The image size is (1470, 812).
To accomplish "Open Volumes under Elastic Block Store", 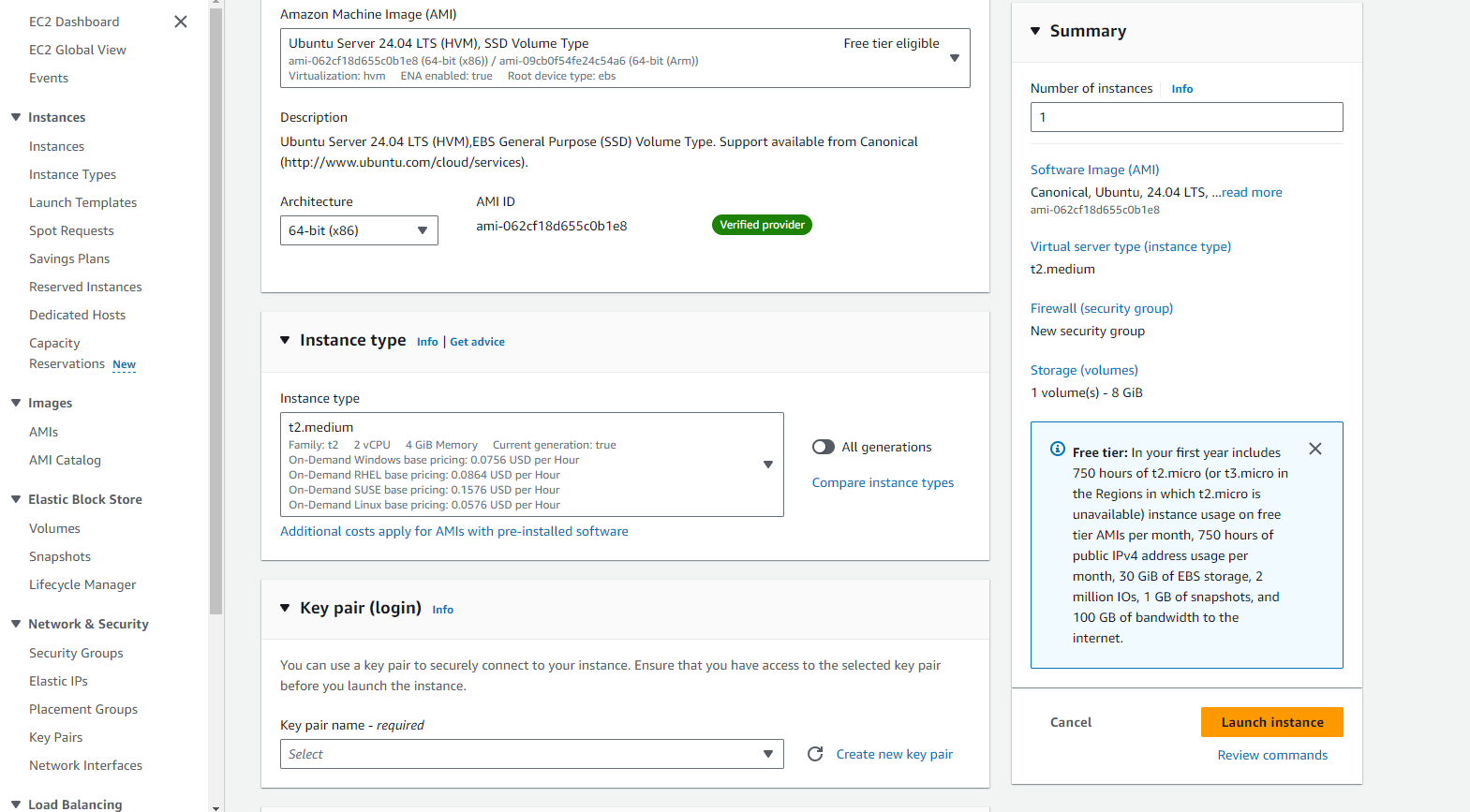I will [54, 528].
